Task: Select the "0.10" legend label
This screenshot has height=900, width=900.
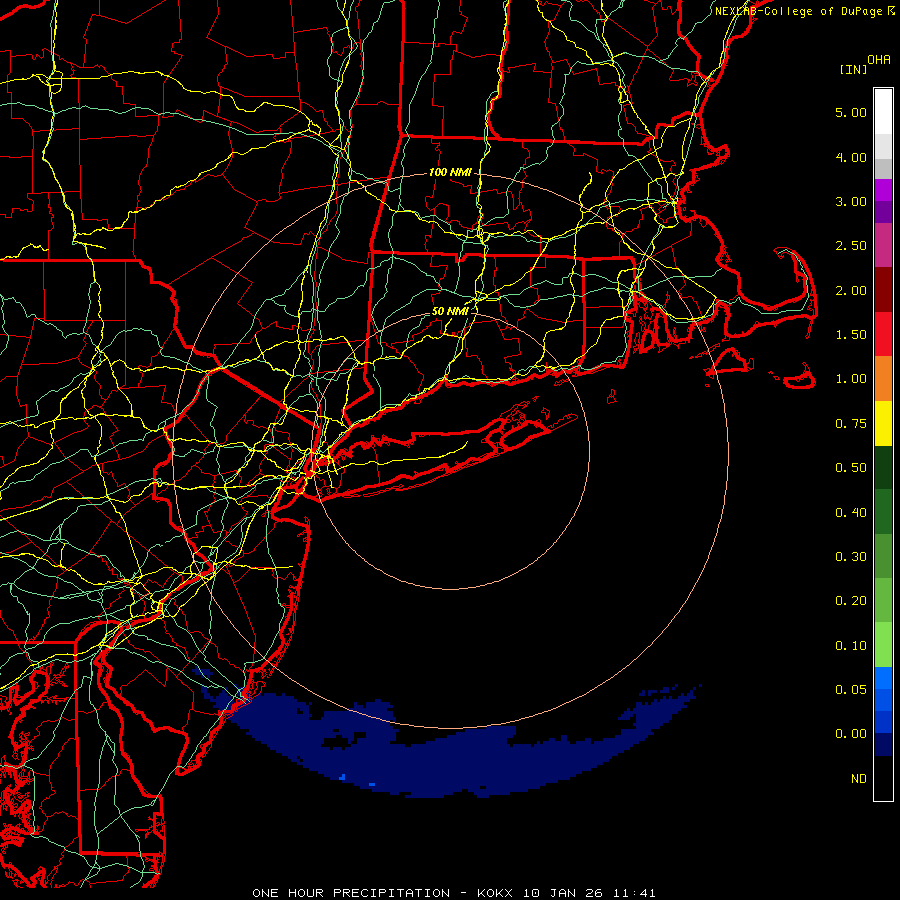Action: (x=851, y=646)
